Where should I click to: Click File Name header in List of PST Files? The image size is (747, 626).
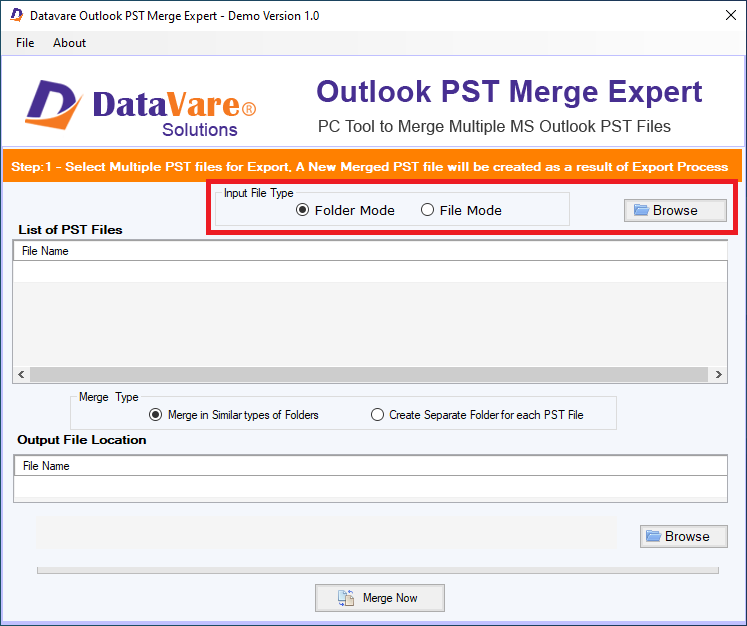[370, 251]
